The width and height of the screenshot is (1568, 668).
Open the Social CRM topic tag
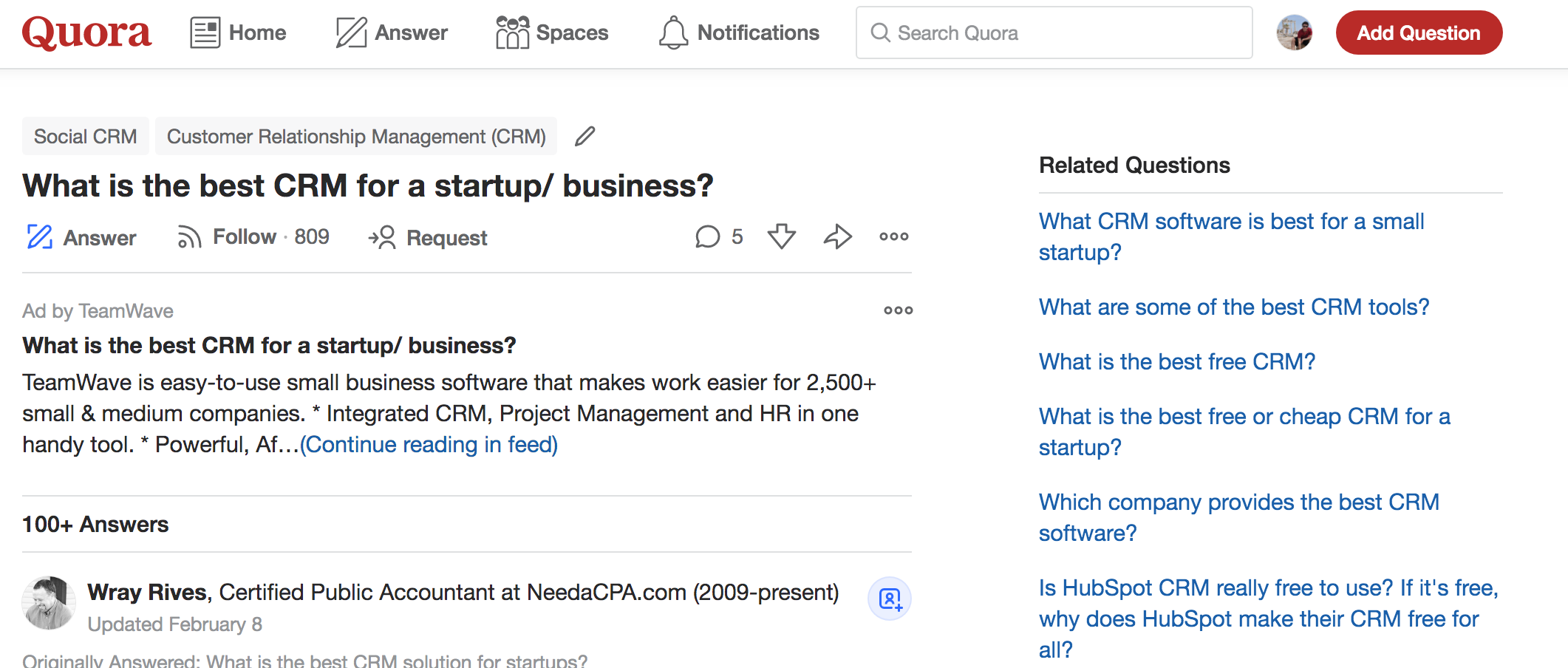point(86,136)
